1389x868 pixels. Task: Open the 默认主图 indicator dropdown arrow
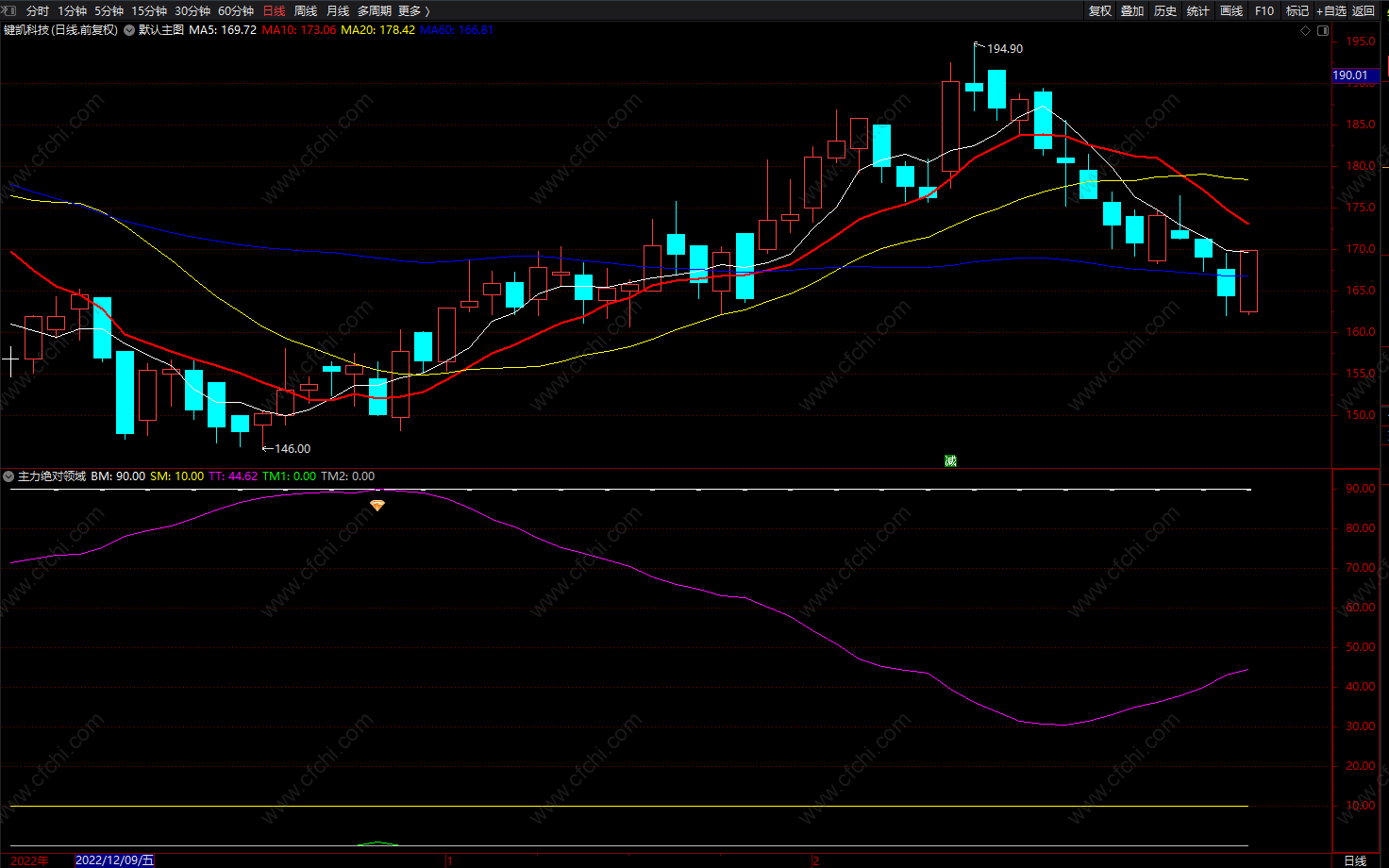[129, 30]
